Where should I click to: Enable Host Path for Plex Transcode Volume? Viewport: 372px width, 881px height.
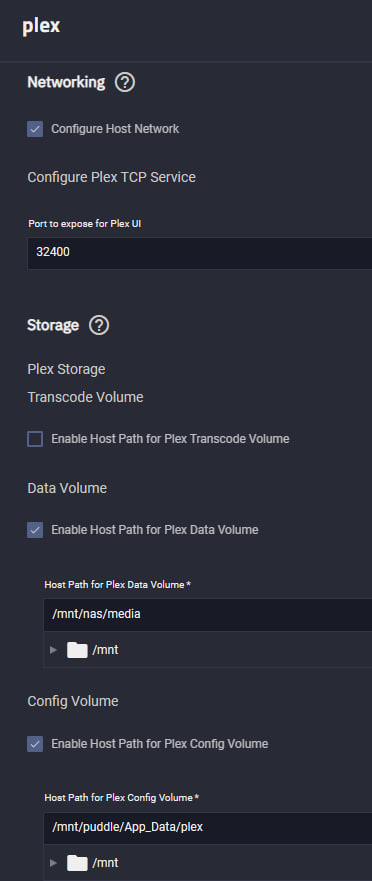[x=35, y=439]
